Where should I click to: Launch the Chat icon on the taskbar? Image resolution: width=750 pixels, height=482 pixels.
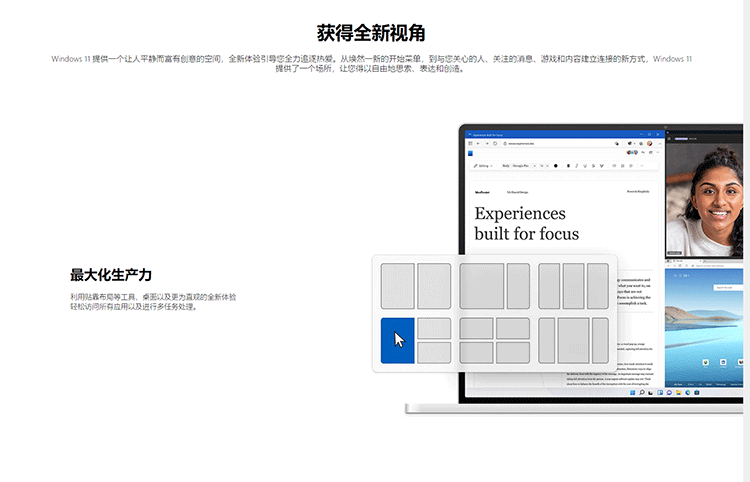(669, 393)
